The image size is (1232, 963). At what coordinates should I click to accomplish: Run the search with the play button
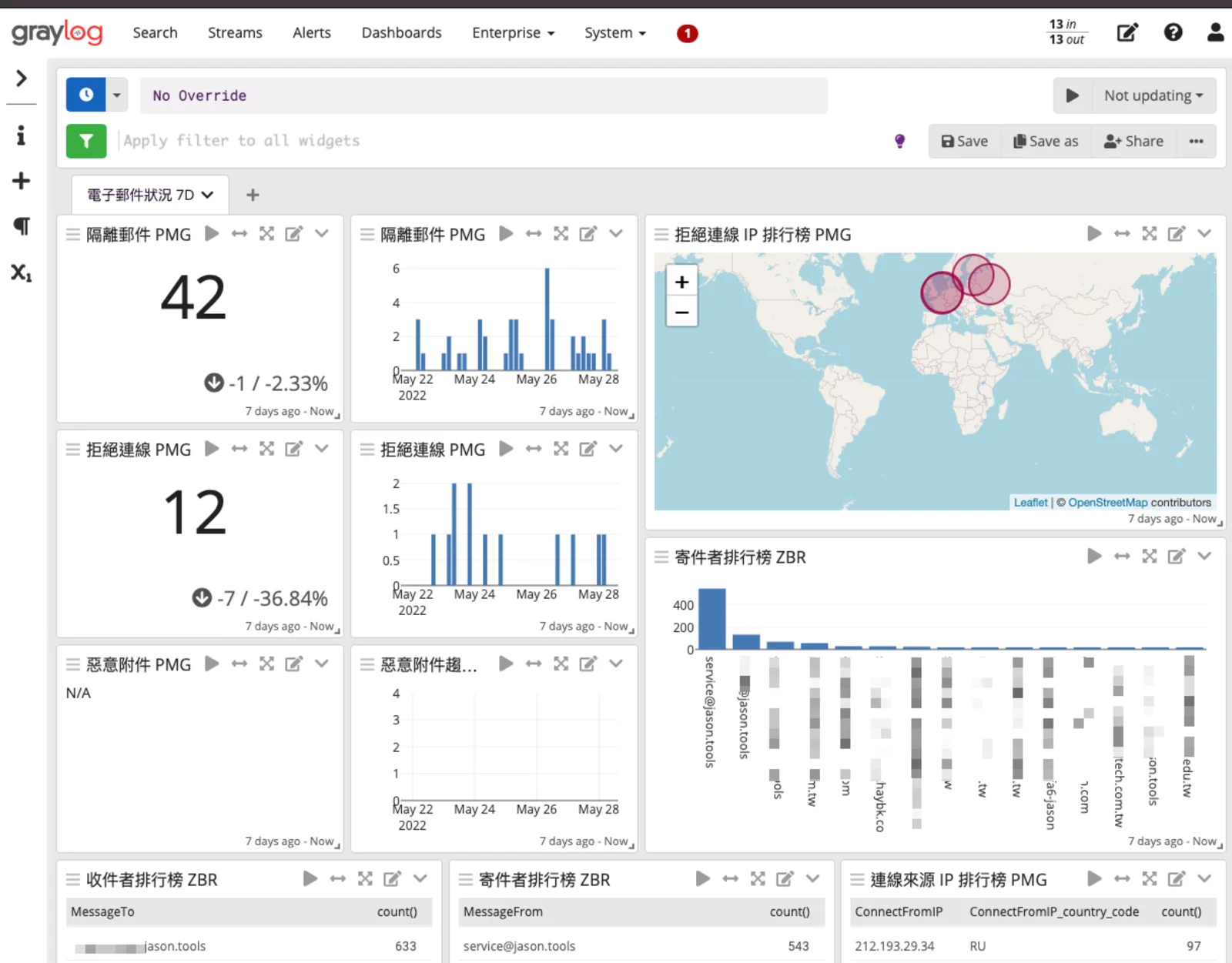point(1072,95)
